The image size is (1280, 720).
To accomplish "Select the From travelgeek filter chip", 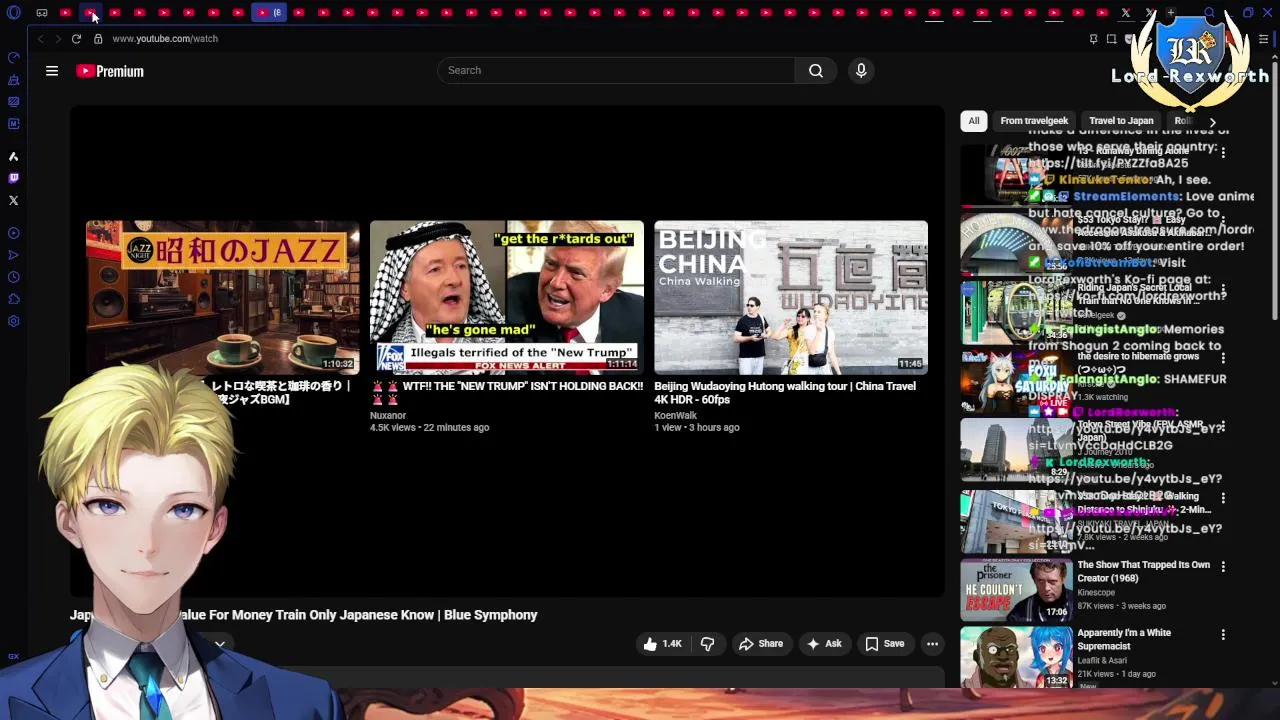I will (x=1034, y=121).
